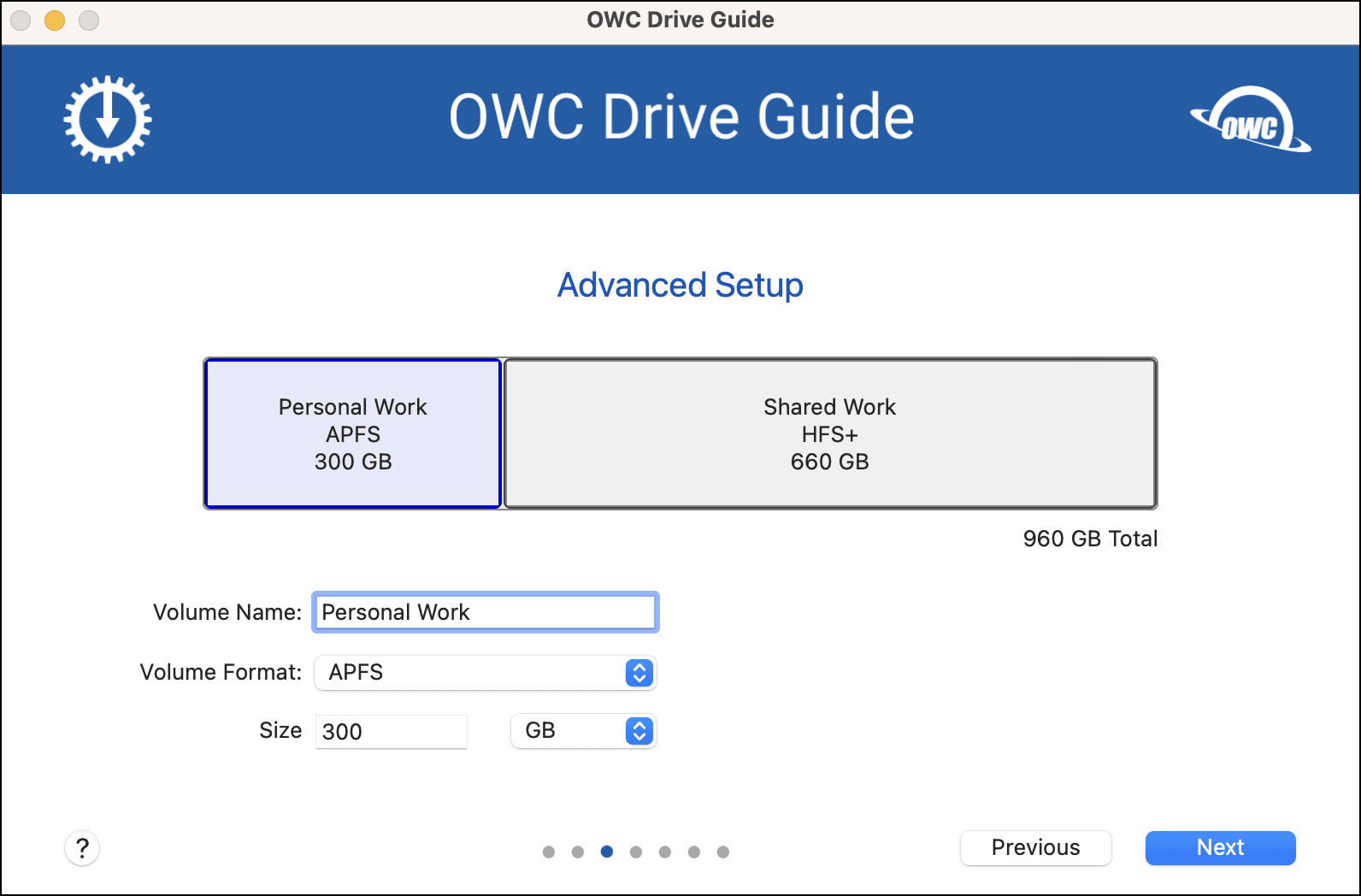Click the last step page indicator dot
Image resolution: width=1361 pixels, height=896 pixels.
(x=723, y=852)
